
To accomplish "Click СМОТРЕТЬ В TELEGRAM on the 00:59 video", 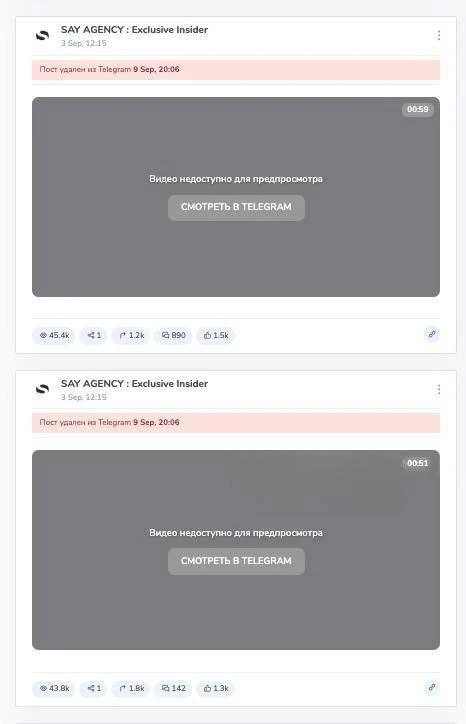I will 236,207.
